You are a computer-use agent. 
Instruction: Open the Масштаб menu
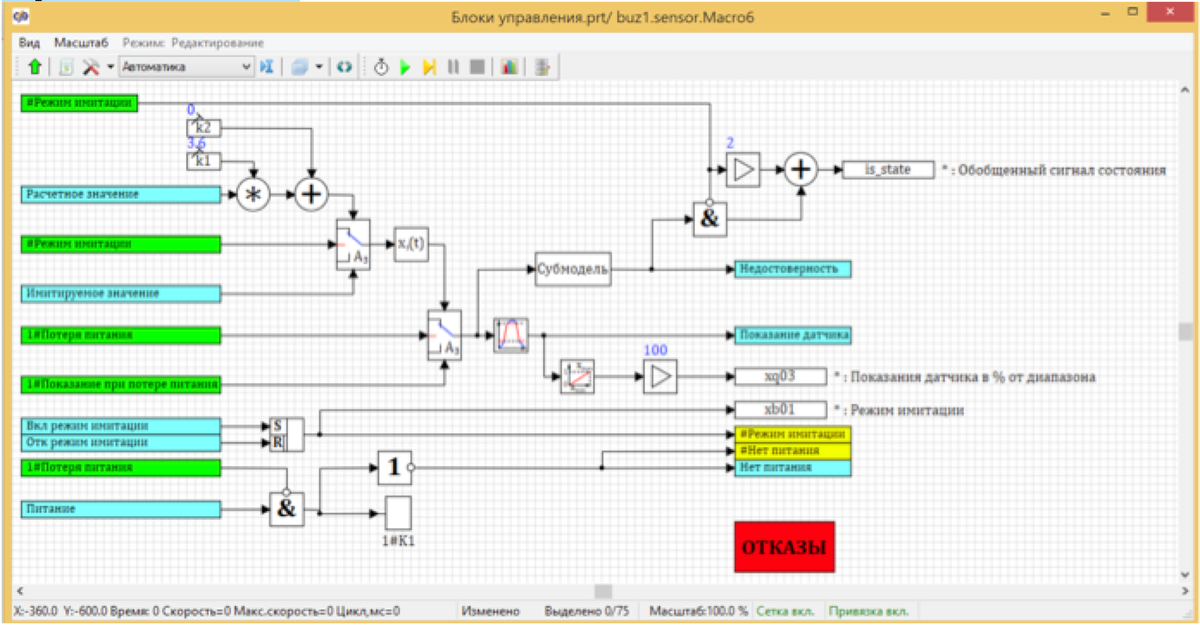tap(81, 43)
